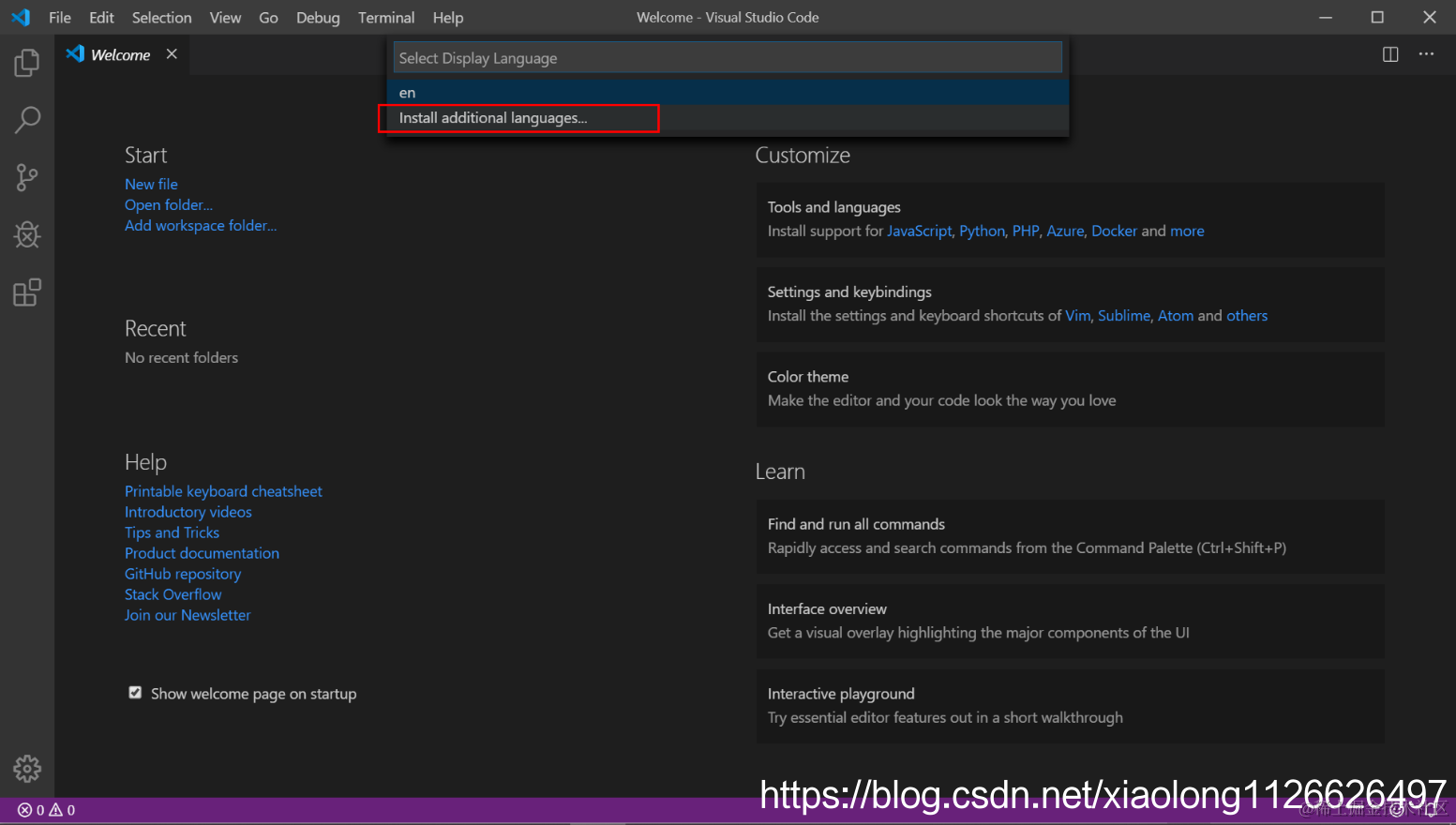This screenshot has height=825, width=1456.
Task: Choose the 'en' language option
Action: click(x=728, y=92)
